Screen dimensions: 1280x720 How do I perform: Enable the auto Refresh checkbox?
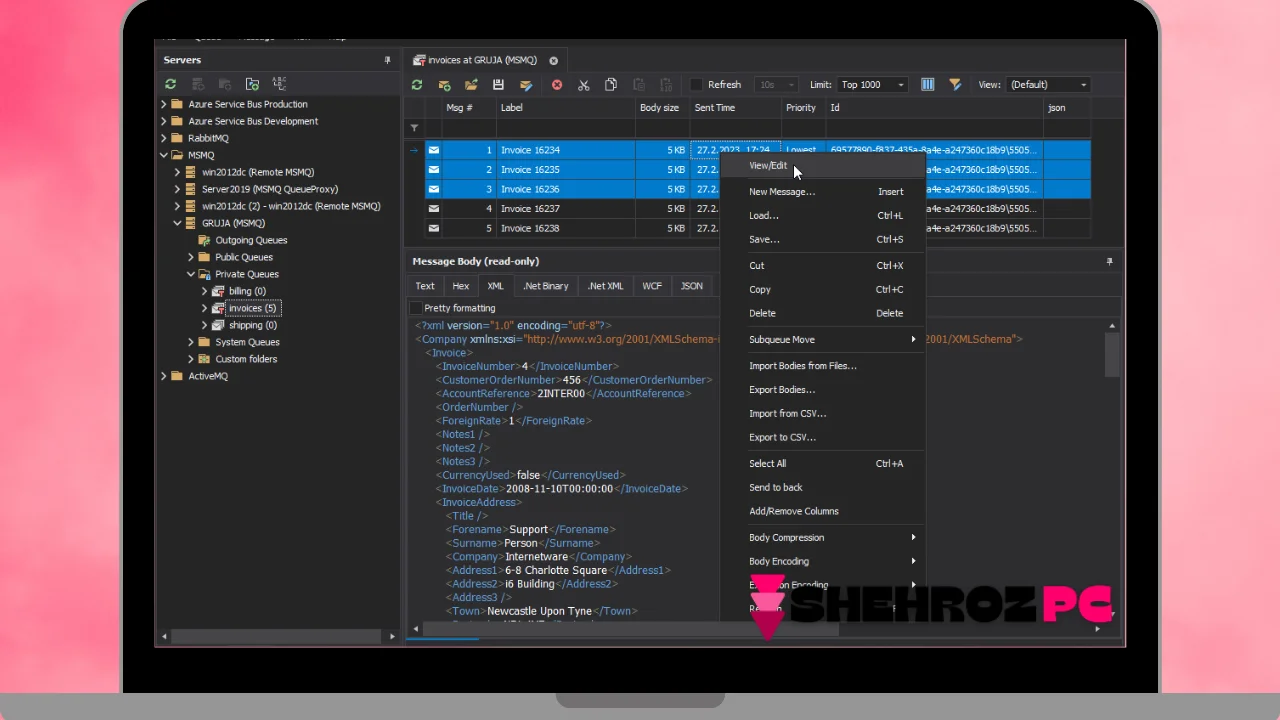point(697,85)
